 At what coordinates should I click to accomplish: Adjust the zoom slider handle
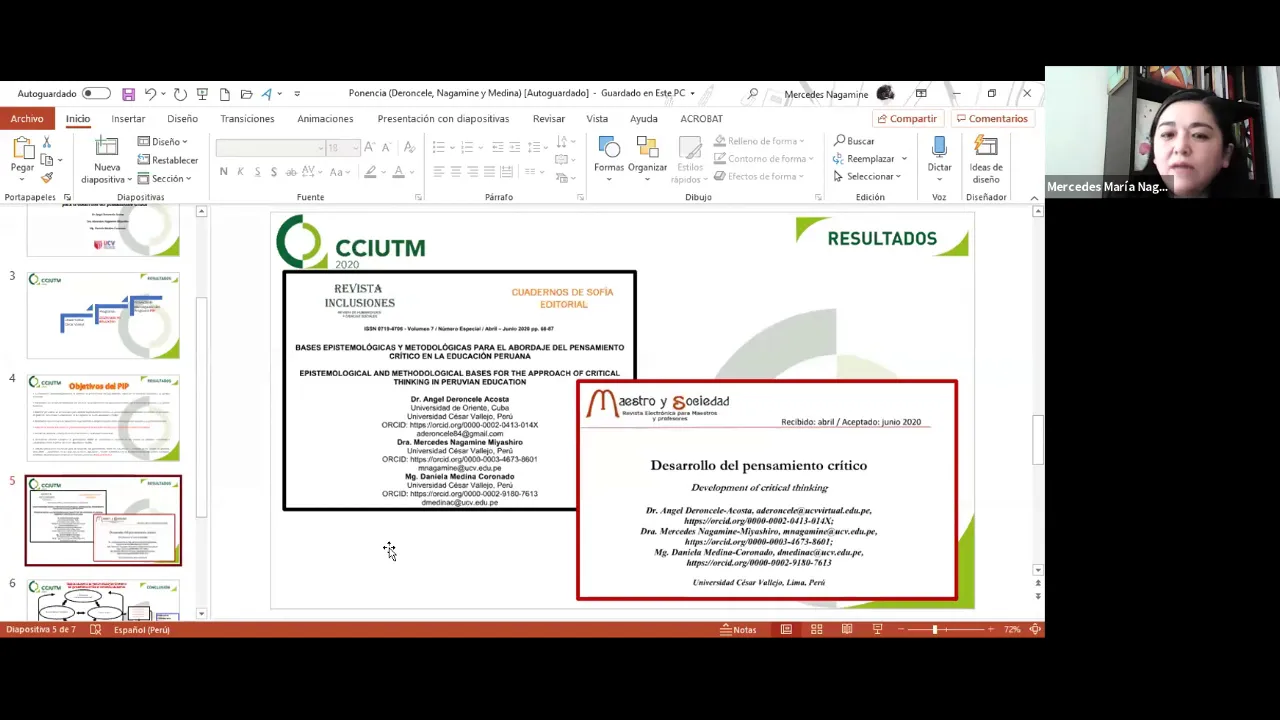pyautogui.click(x=935, y=630)
